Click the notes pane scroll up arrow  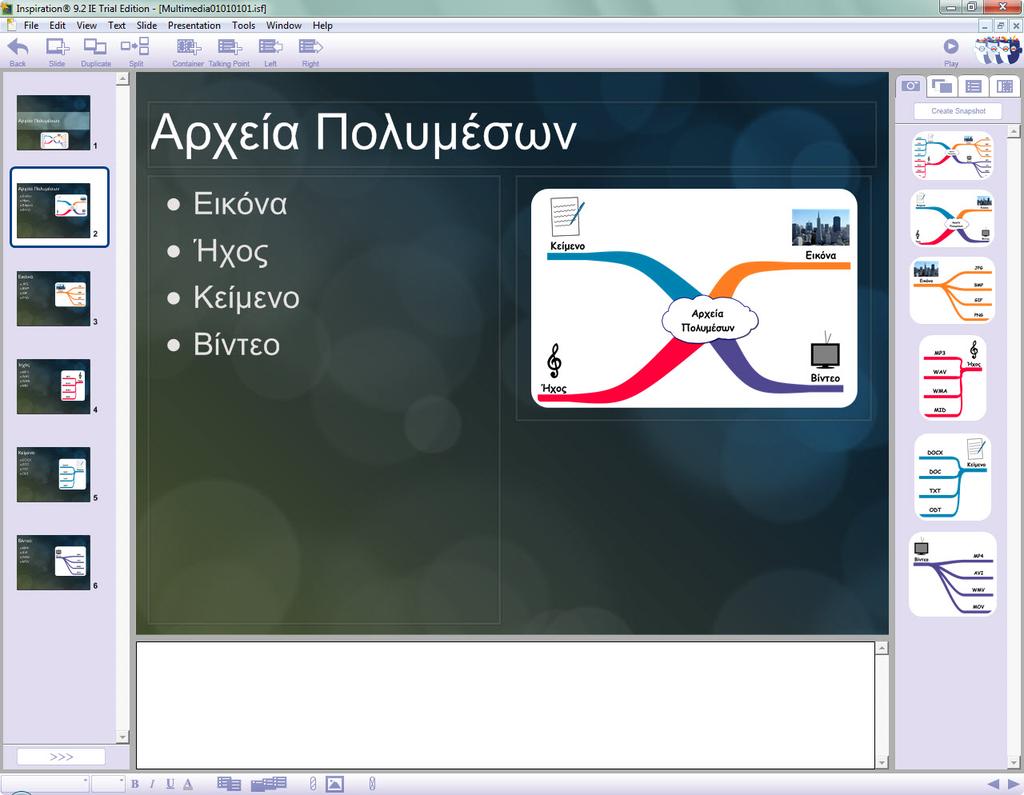point(882,648)
